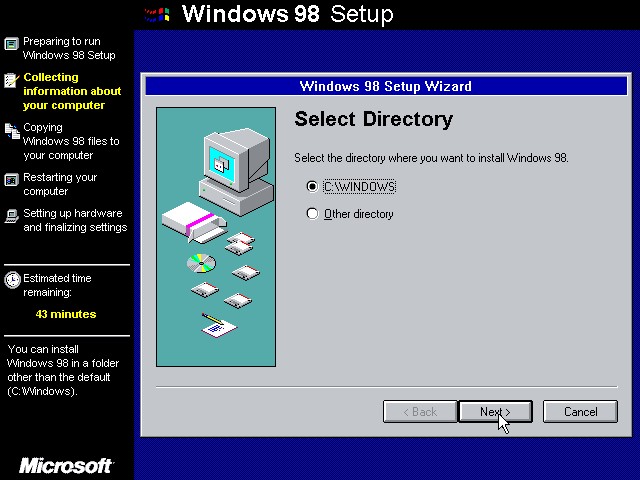
Task: Click the Windows 98 Setup Wizard title bar
Action: (386, 86)
